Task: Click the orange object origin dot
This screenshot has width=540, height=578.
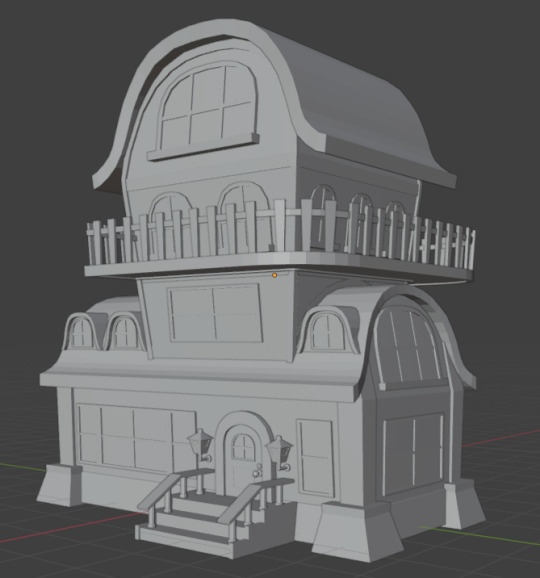Action: [x=274, y=275]
